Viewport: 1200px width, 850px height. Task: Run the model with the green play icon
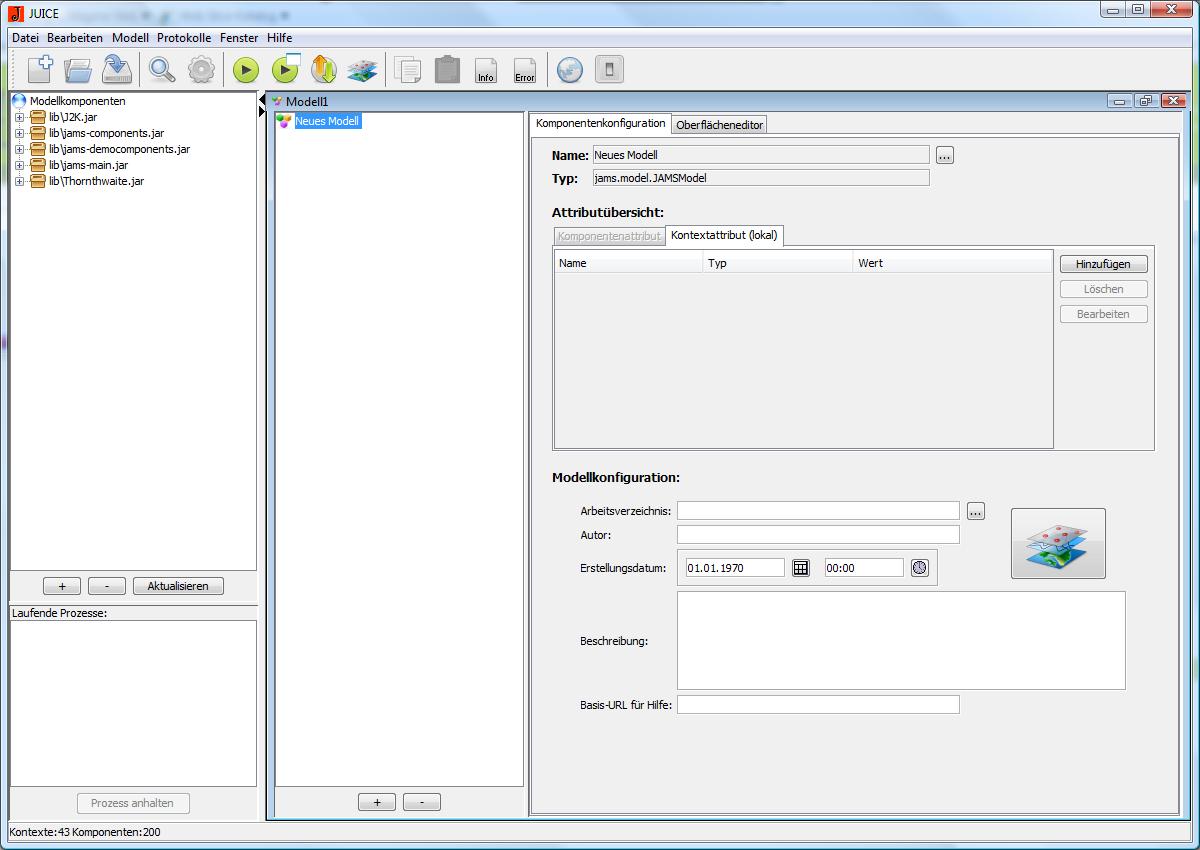[x=246, y=70]
